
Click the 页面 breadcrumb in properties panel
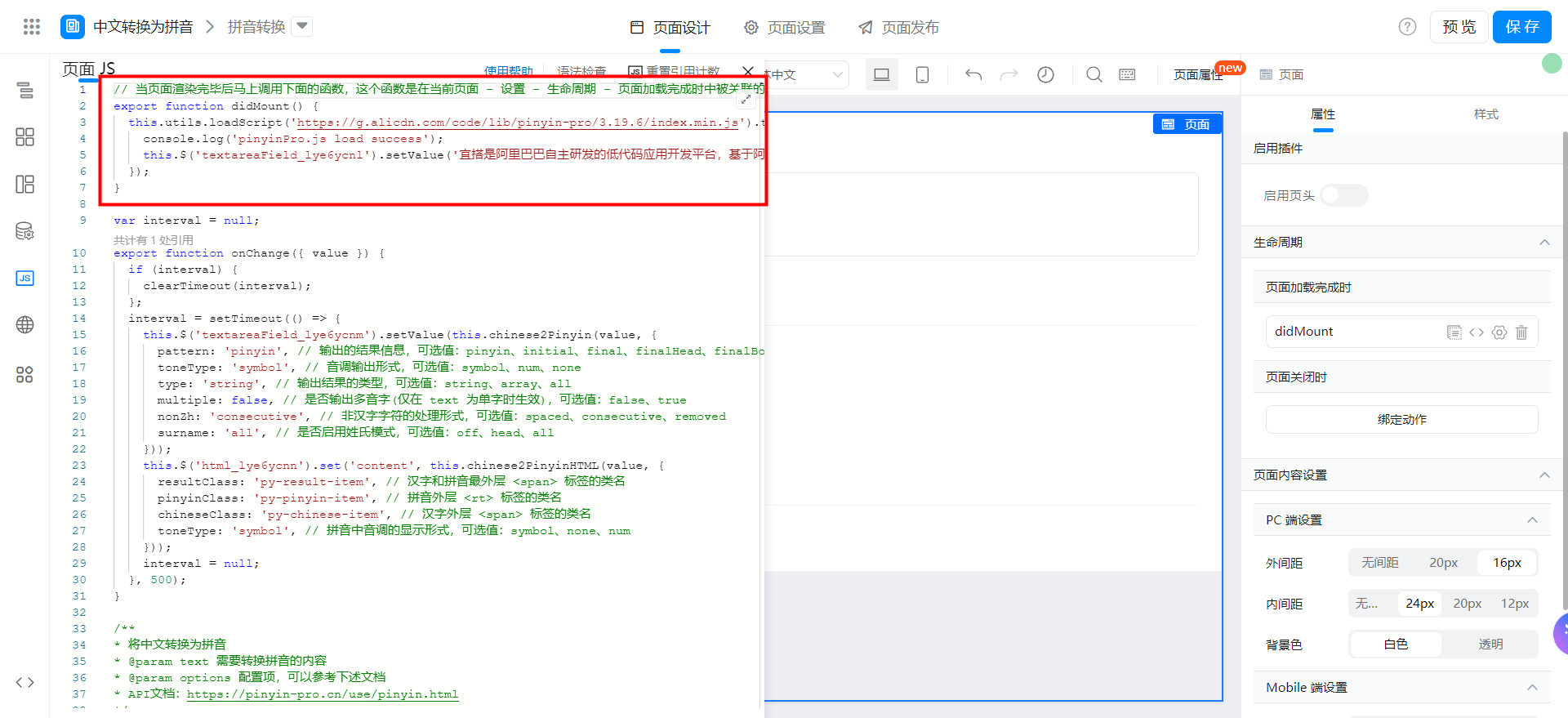tap(1281, 74)
